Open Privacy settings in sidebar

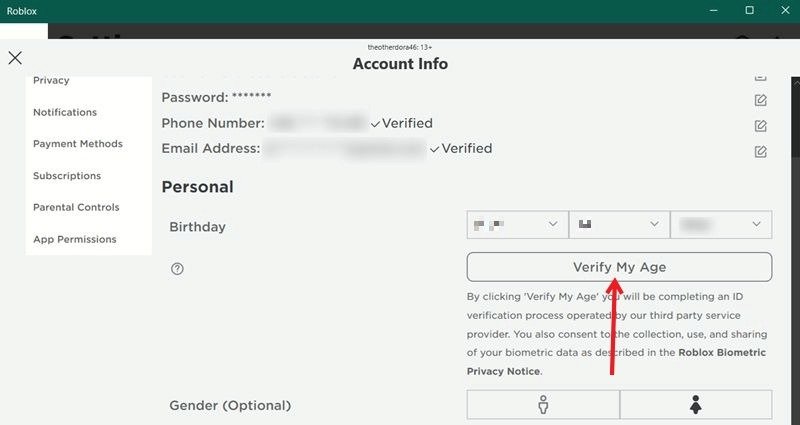[51, 80]
